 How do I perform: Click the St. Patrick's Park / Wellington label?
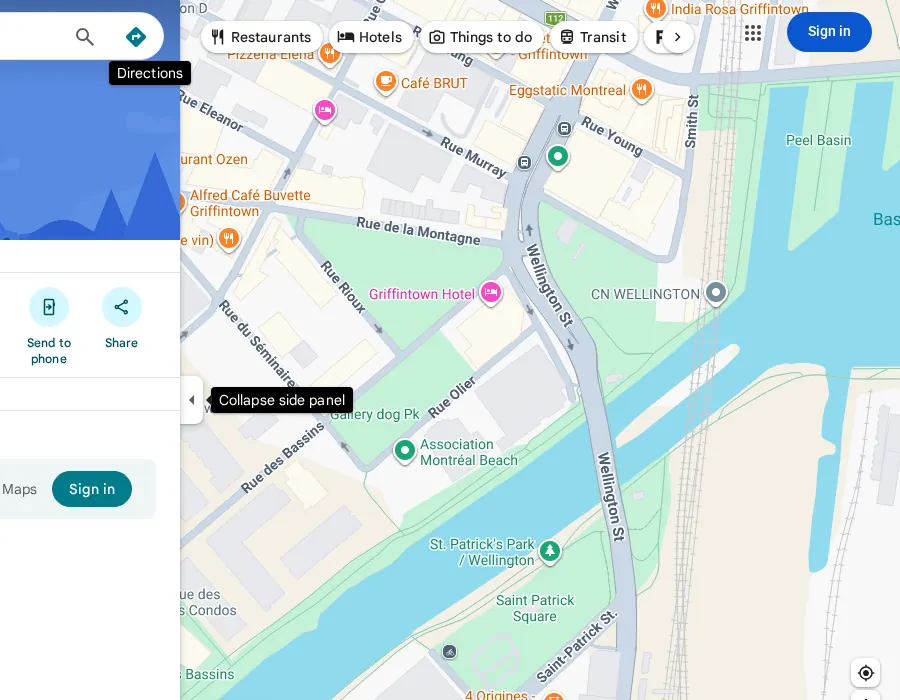pyautogui.click(x=482, y=552)
